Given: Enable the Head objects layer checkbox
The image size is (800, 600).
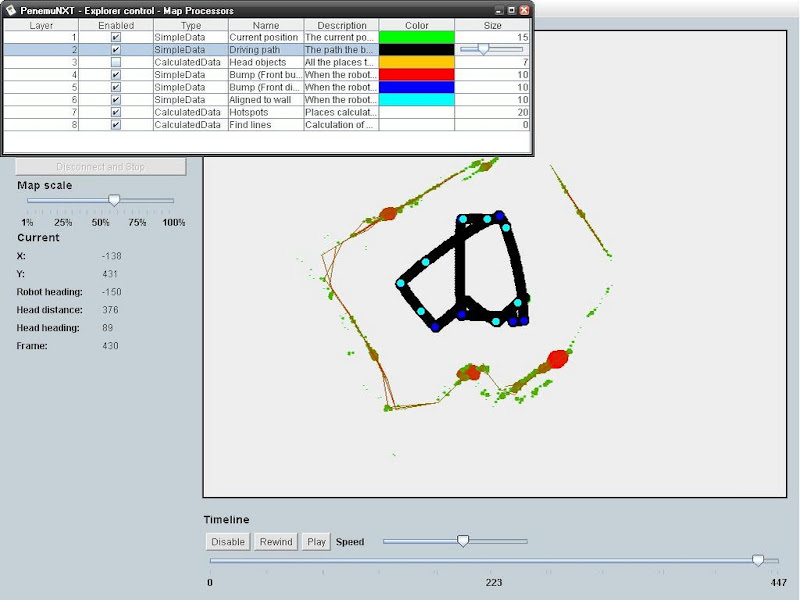Looking at the screenshot, I should click(x=116, y=62).
